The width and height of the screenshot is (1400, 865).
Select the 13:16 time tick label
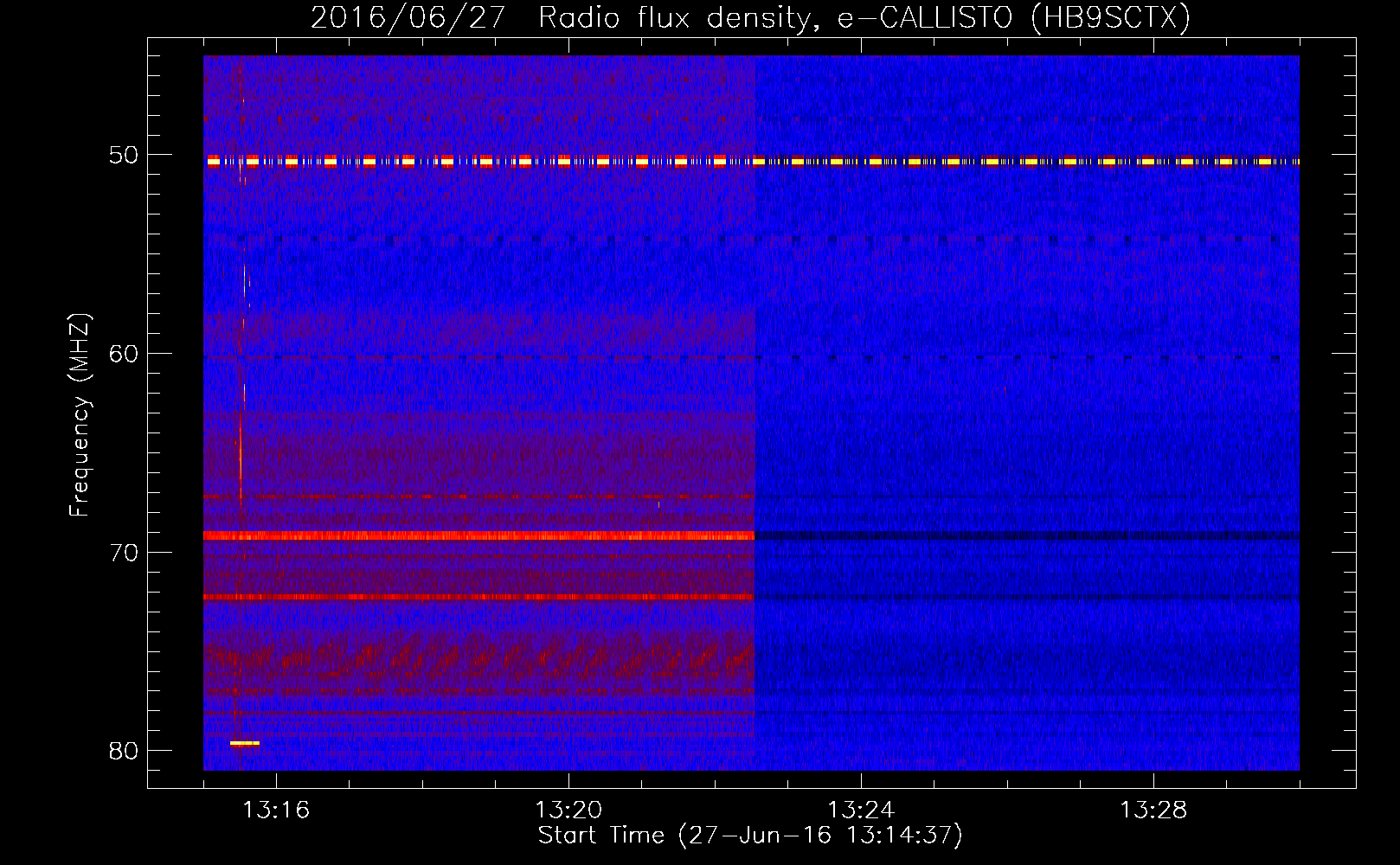[x=276, y=811]
